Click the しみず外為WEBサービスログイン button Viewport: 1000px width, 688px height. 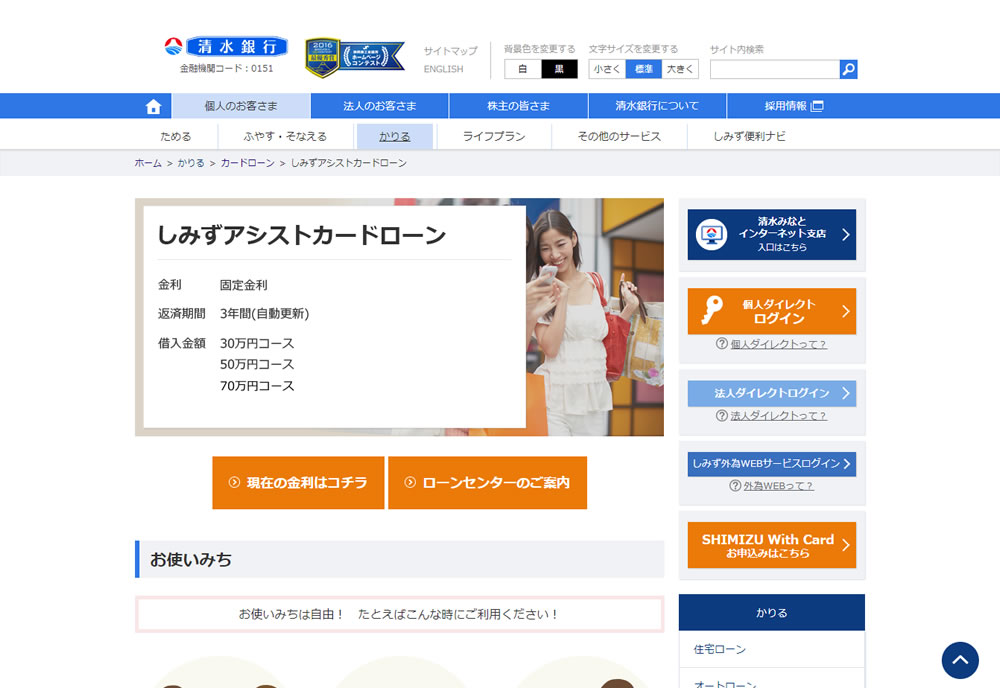(772, 464)
